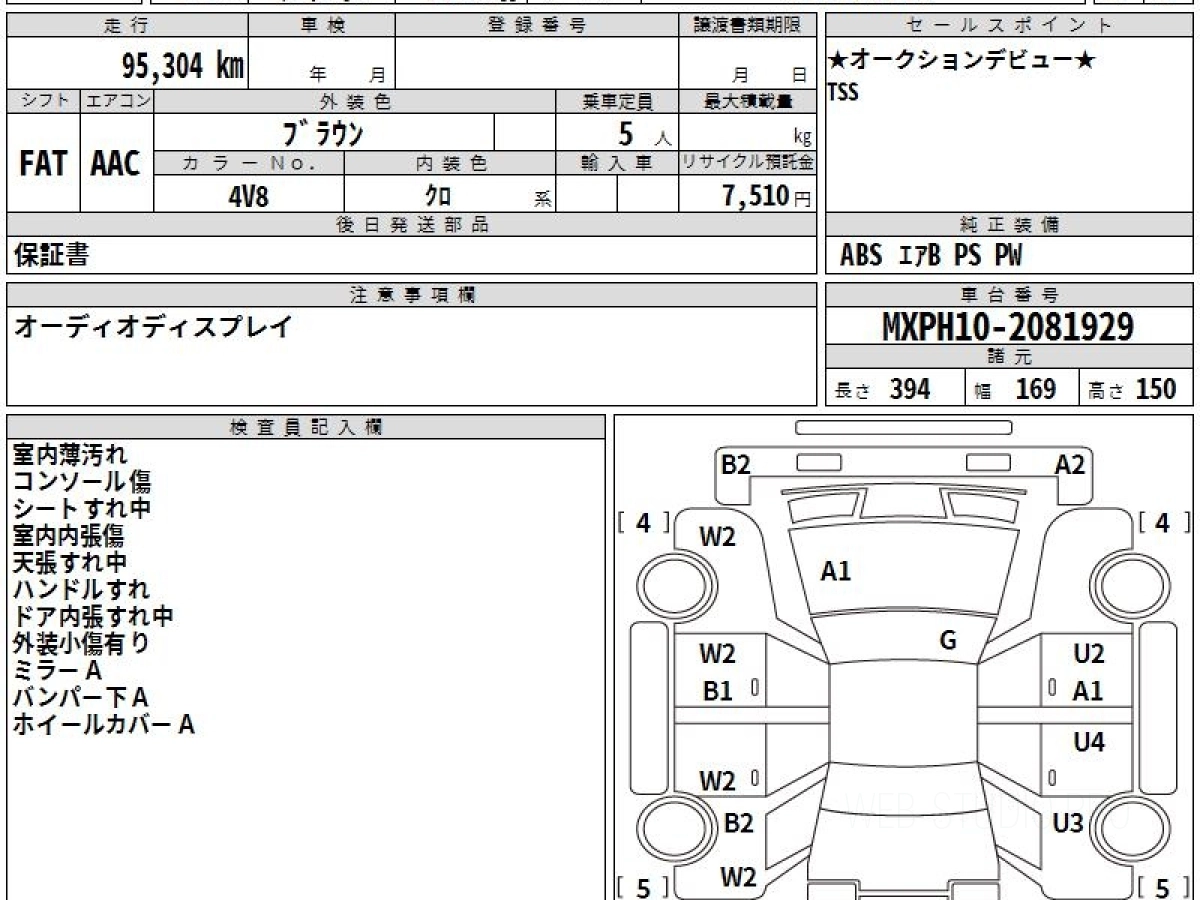The width and height of the screenshot is (1200, 900).
Task: Click the 純正装備 header
Action: pyautogui.click(x=1010, y=225)
